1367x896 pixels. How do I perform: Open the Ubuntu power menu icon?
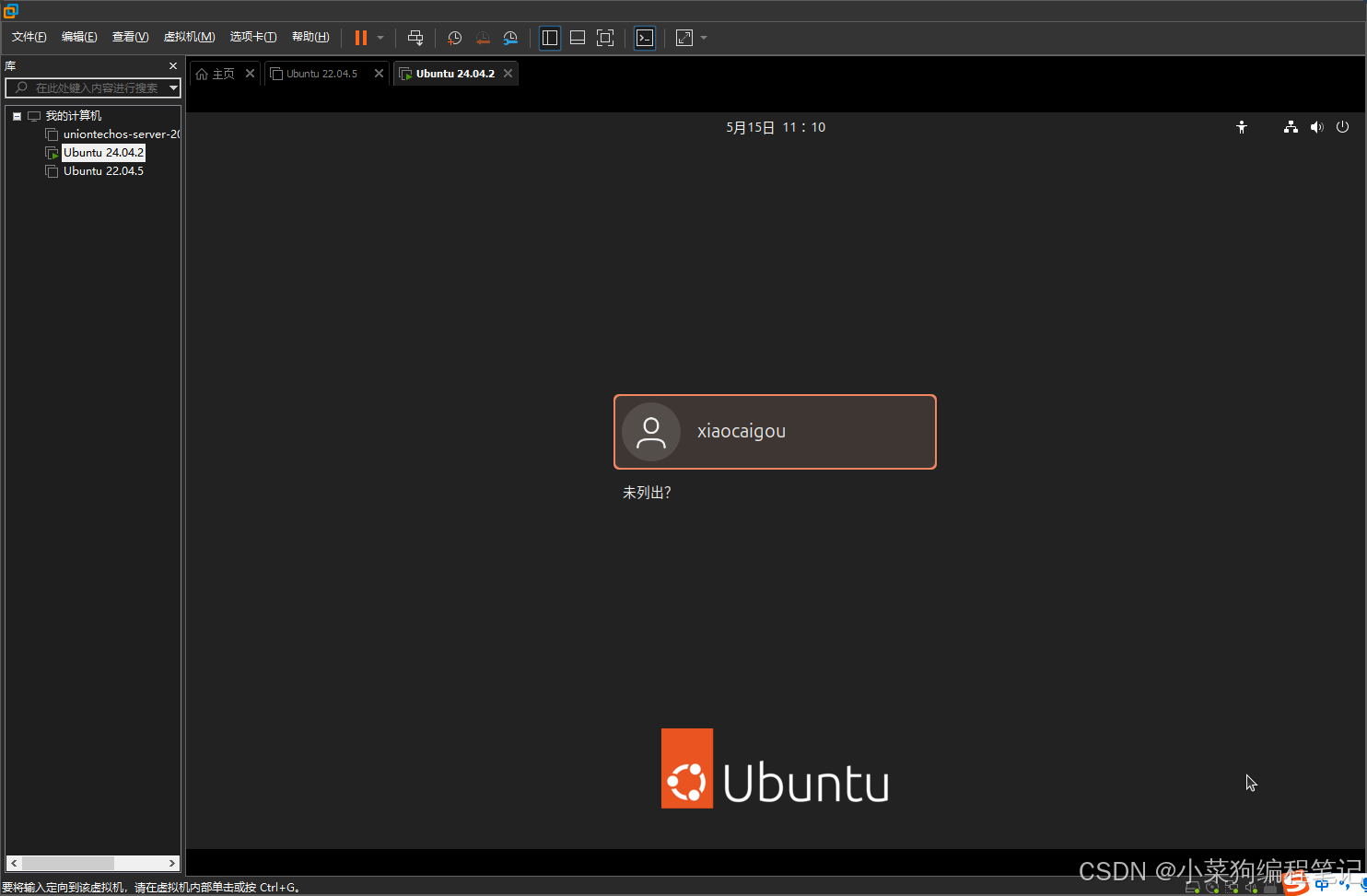click(x=1342, y=127)
